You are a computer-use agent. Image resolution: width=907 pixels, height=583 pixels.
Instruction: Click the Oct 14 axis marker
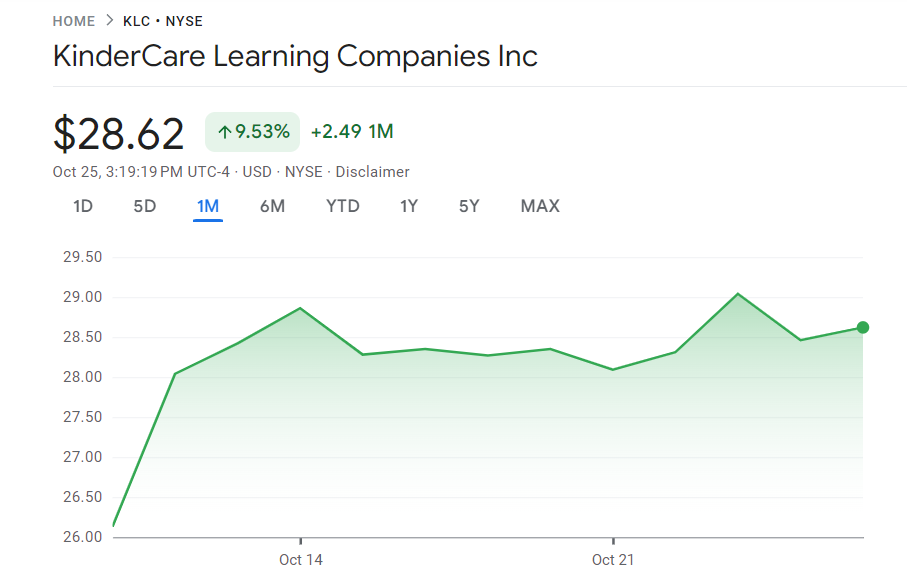tap(301, 559)
